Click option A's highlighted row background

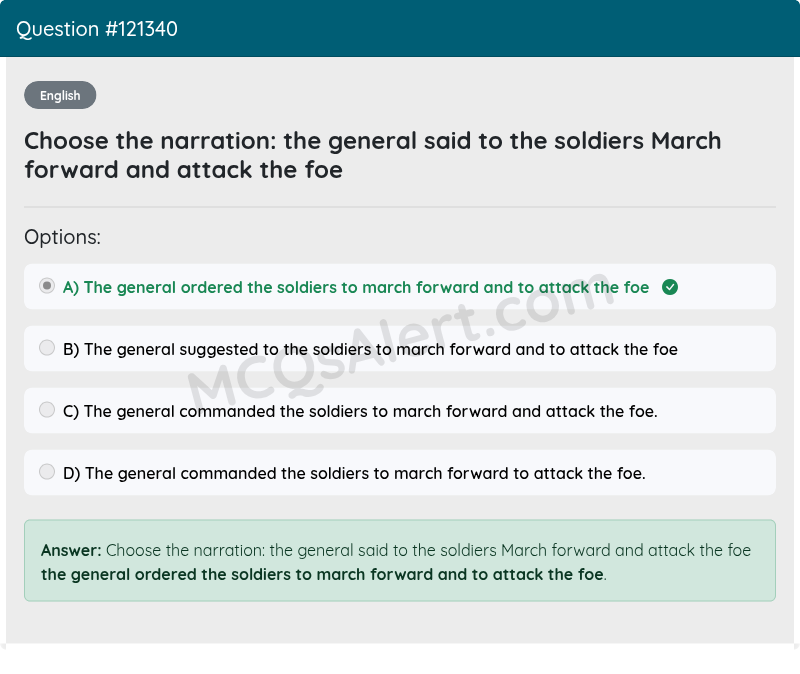[x=400, y=287]
